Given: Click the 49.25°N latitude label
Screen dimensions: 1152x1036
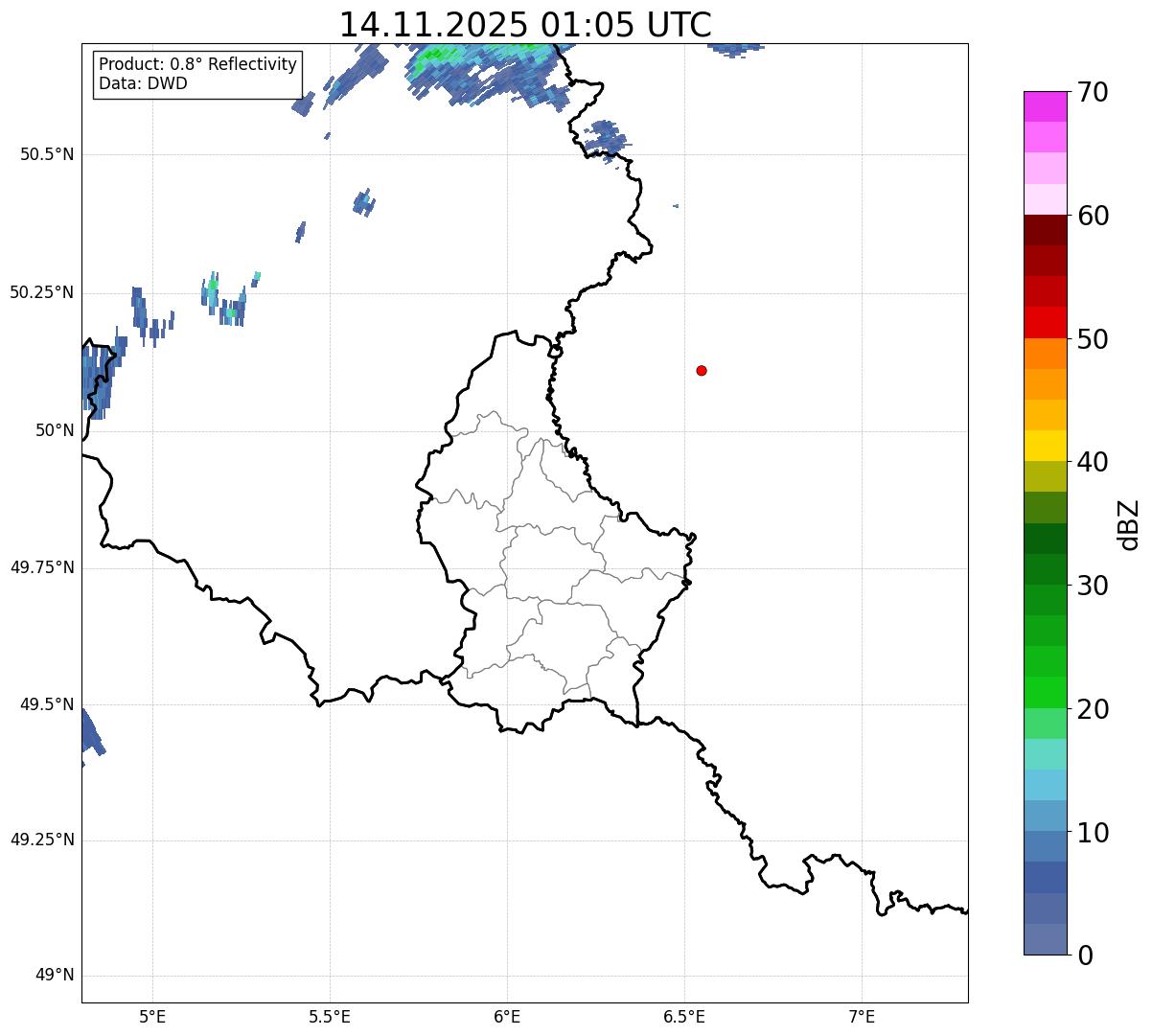Looking at the screenshot, I should tap(42, 840).
